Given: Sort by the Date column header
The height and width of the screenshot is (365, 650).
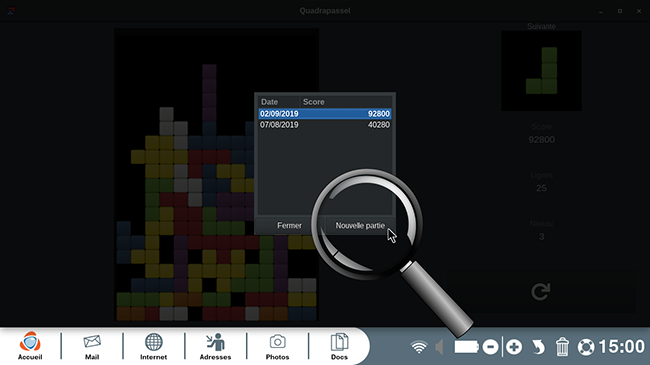Looking at the screenshot, I should tap(279, 102).
